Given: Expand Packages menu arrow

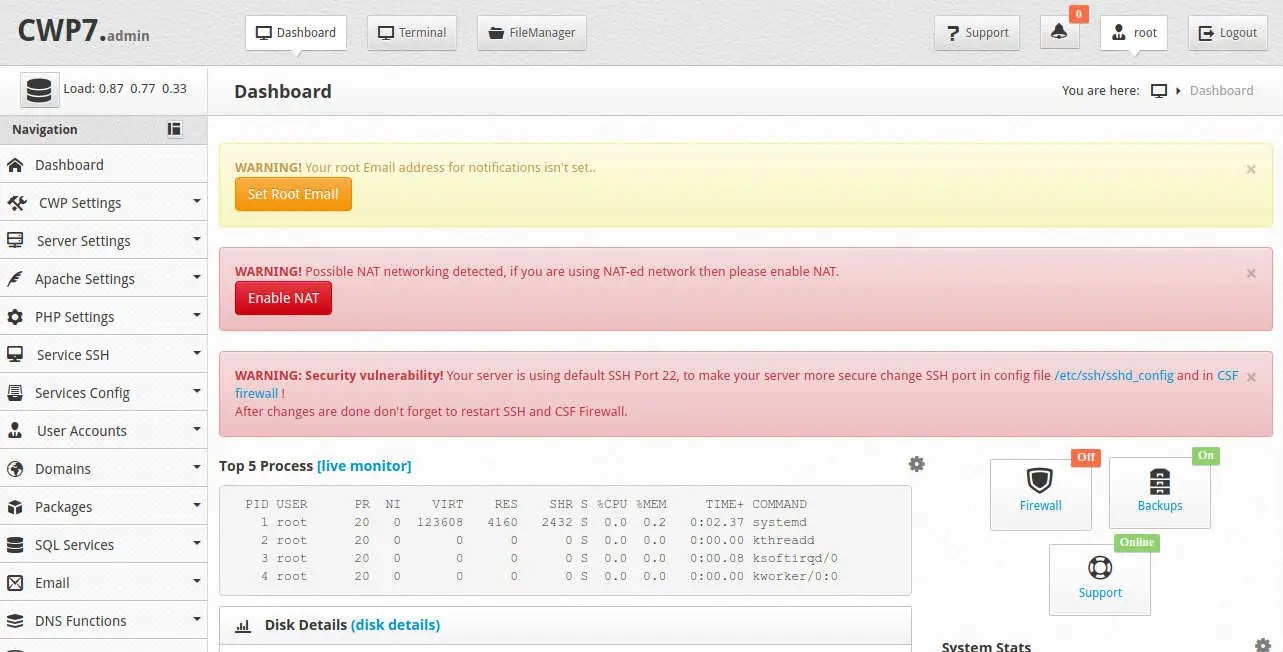Looking at the screenshot, I should tap(197, 505).
